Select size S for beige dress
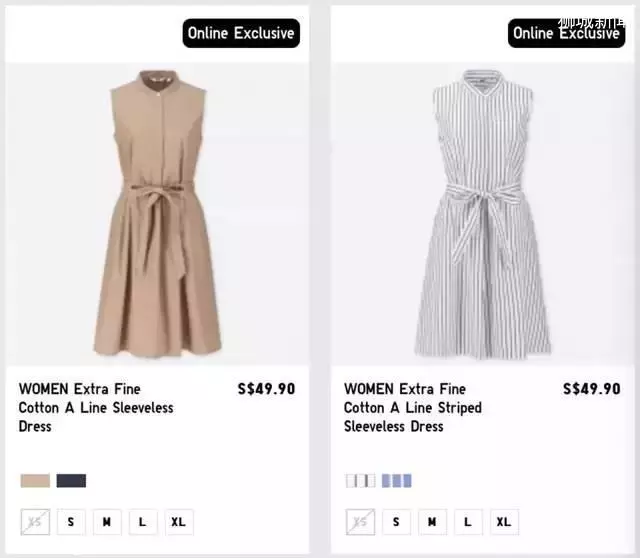640x558 pixels. click(71, 522)
